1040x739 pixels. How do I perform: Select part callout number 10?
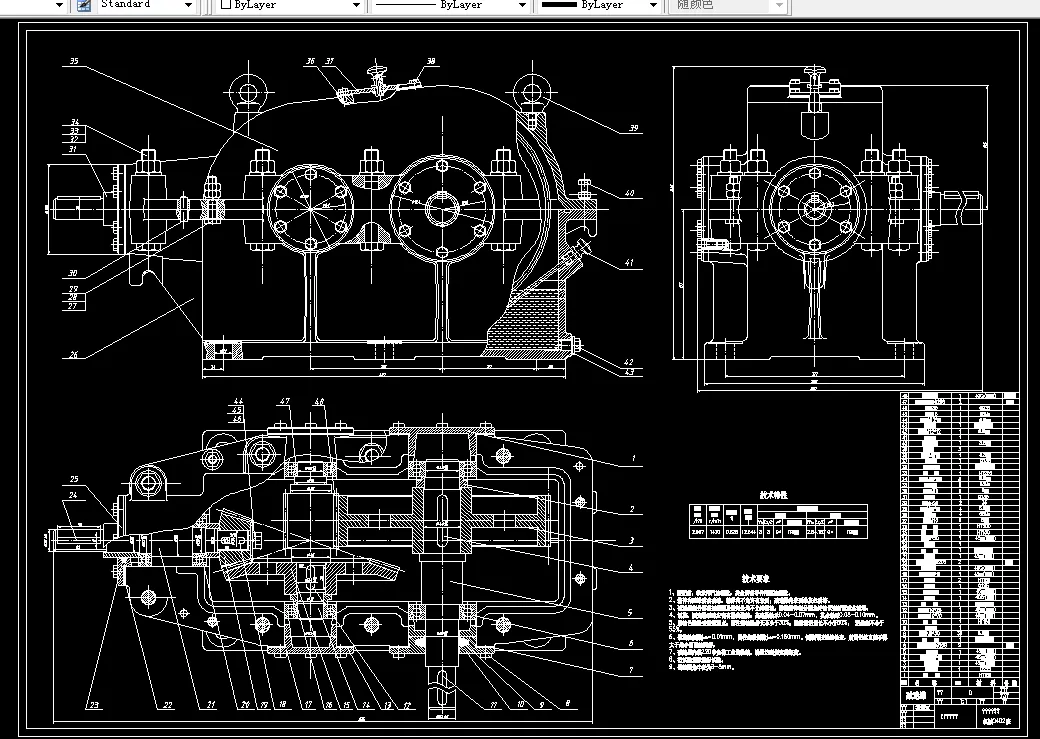521,705
